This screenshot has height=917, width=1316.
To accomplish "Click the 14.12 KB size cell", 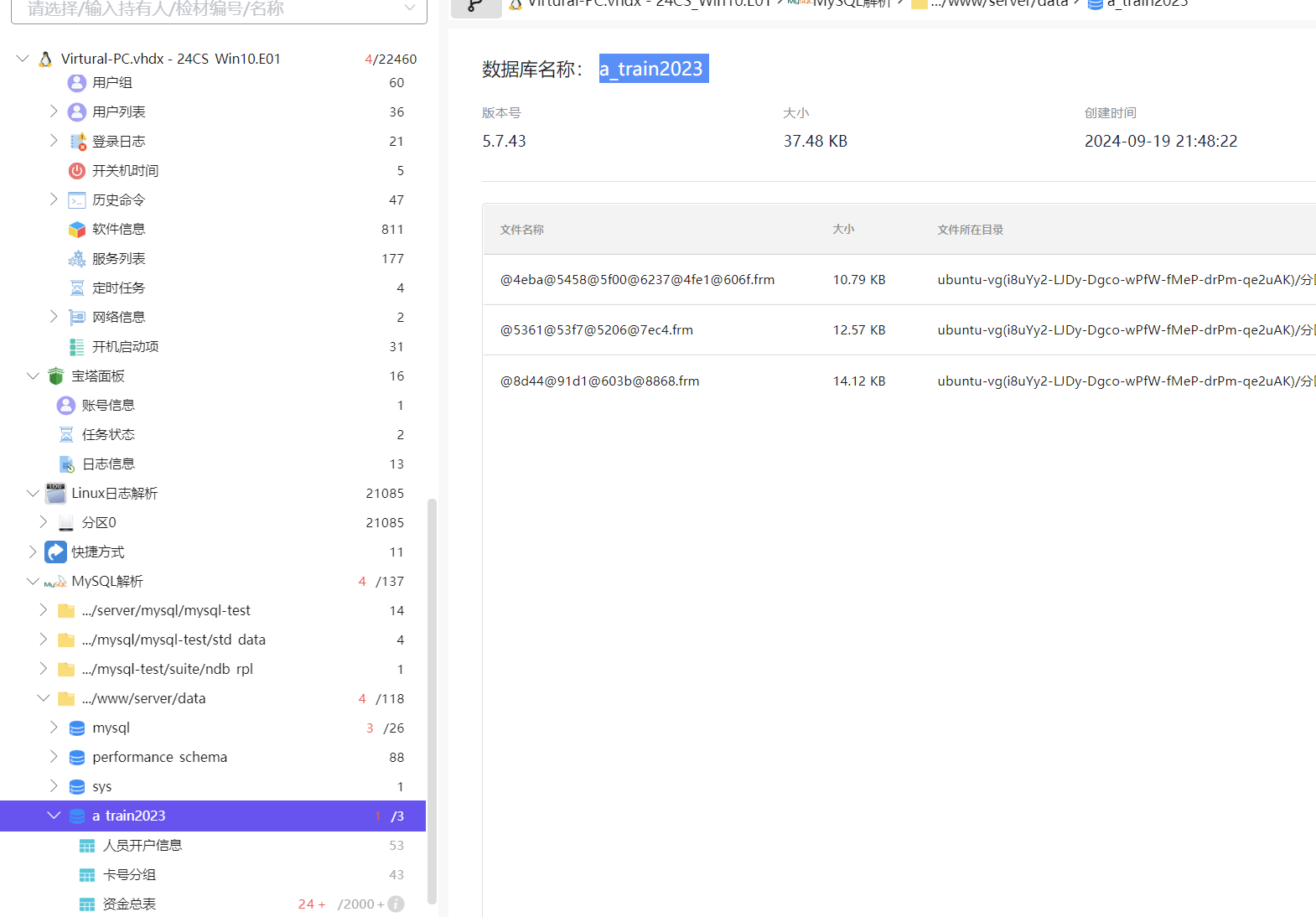I will 859,381.
